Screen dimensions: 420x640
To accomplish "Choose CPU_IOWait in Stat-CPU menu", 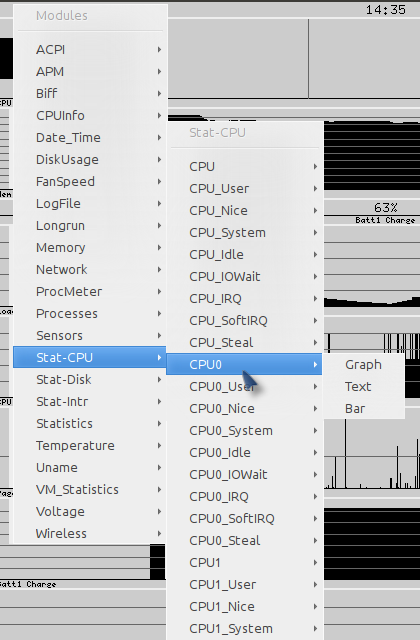I will [x=244, y=277].
